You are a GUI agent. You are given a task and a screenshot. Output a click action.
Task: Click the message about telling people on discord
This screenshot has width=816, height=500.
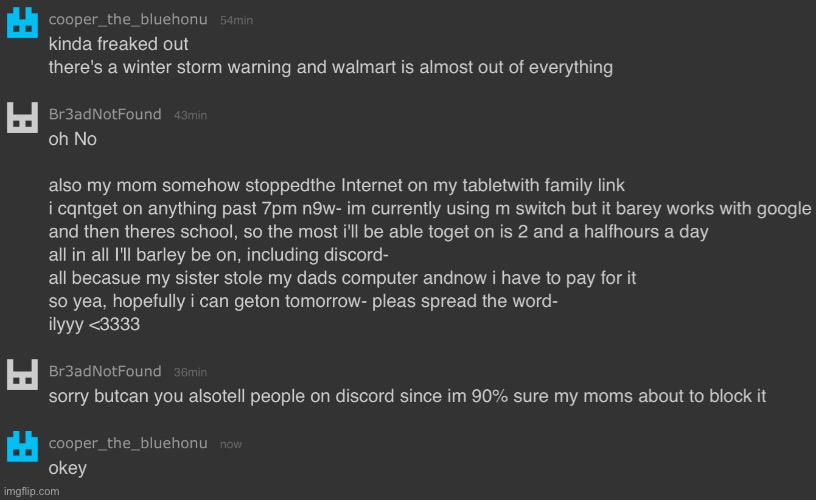pyautogui.click(x=407, y=396)
